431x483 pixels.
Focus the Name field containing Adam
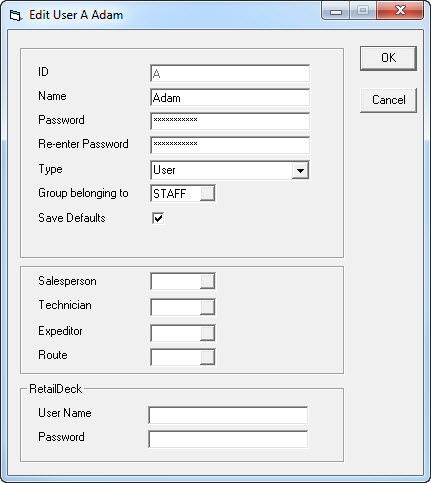point(230,98)
